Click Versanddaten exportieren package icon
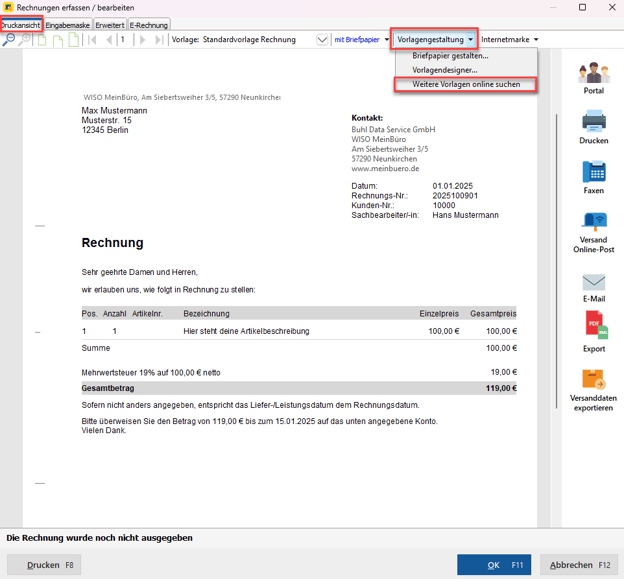 tap(594, 379)
